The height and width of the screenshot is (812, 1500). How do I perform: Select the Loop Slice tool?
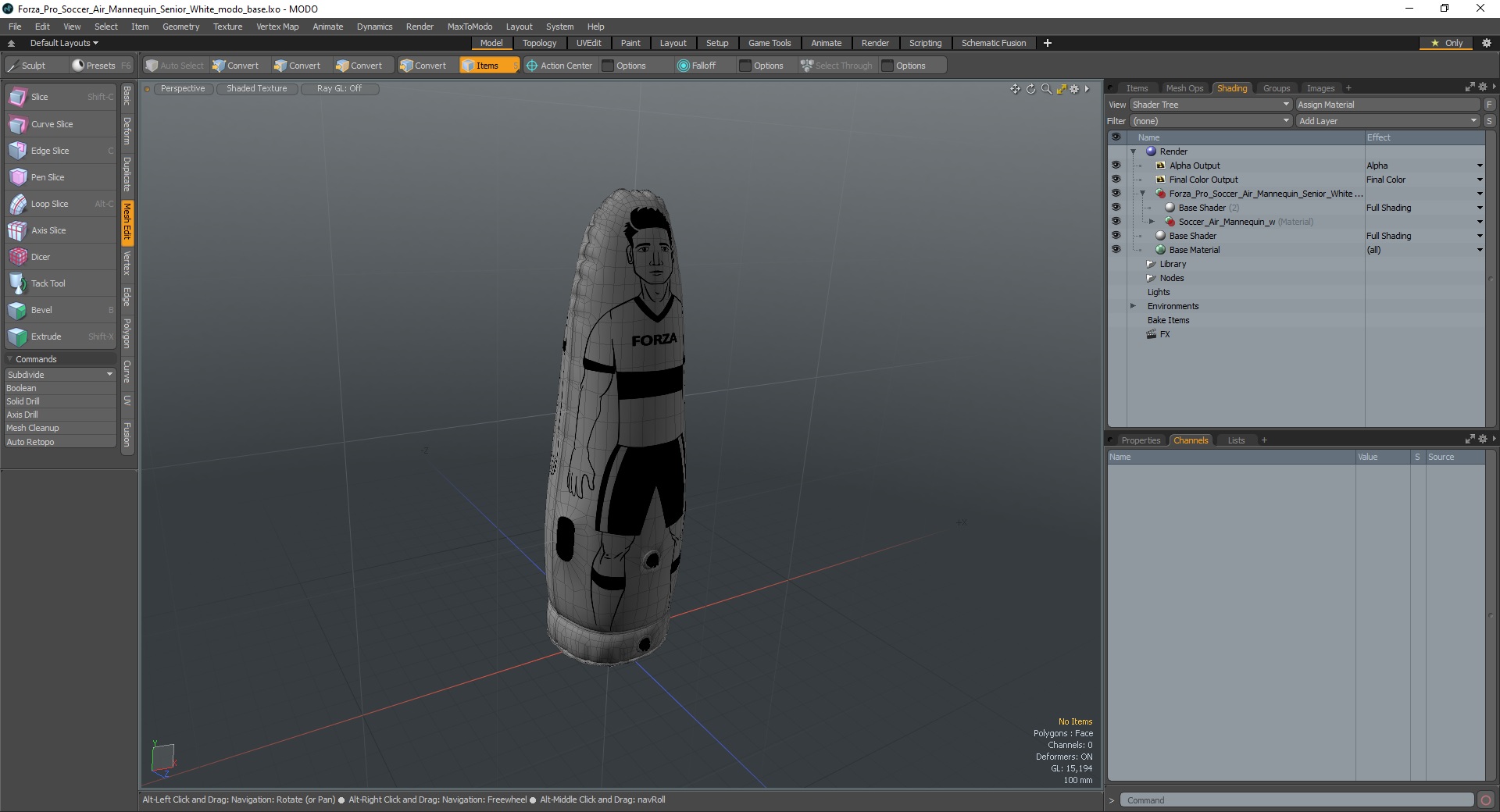click(61, 204)
